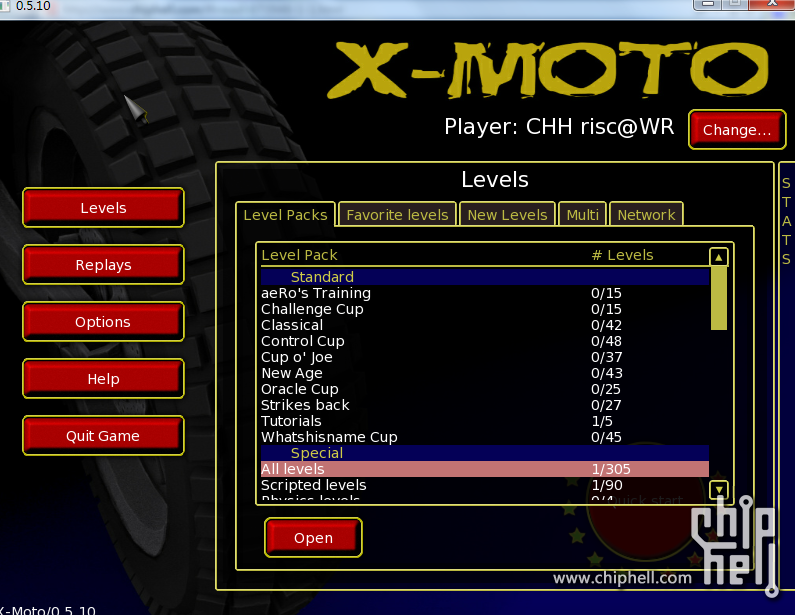Select Oracle Cup level pack

[485, 389]
